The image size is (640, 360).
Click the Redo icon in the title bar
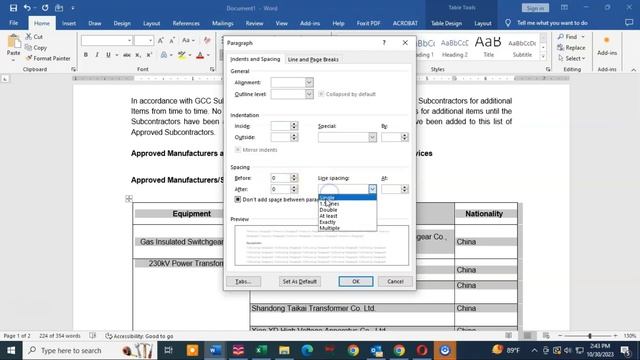pos(45,8)
